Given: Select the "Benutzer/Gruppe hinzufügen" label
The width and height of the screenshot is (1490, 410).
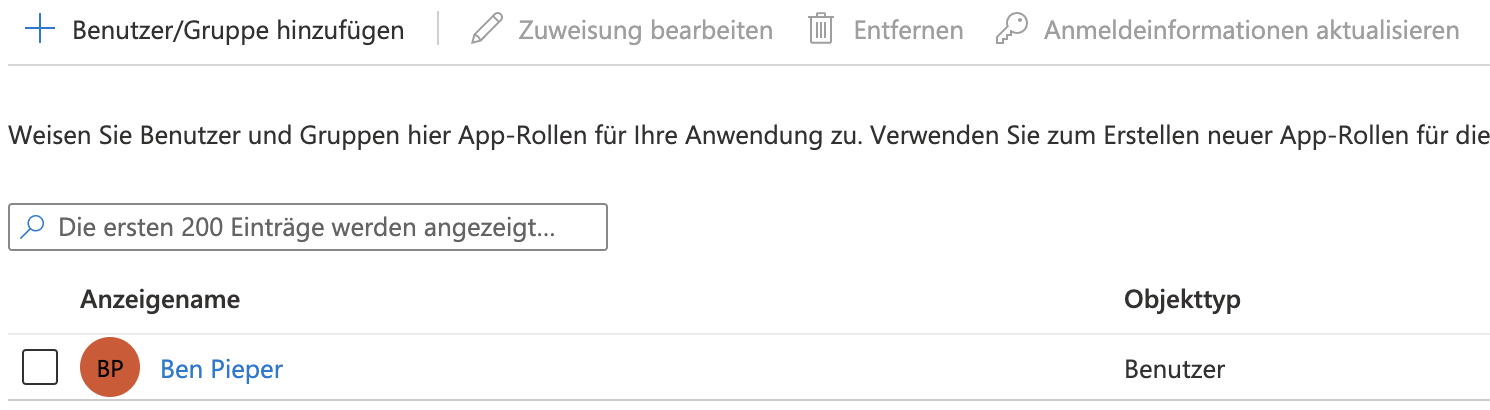Looking at the screenshot, I should point(238,30).
